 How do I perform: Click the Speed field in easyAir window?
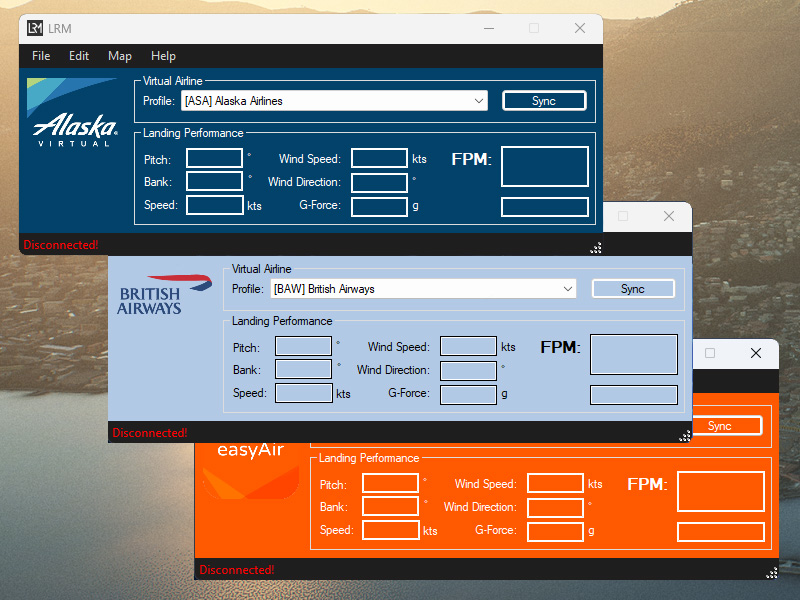coord(391,530)
